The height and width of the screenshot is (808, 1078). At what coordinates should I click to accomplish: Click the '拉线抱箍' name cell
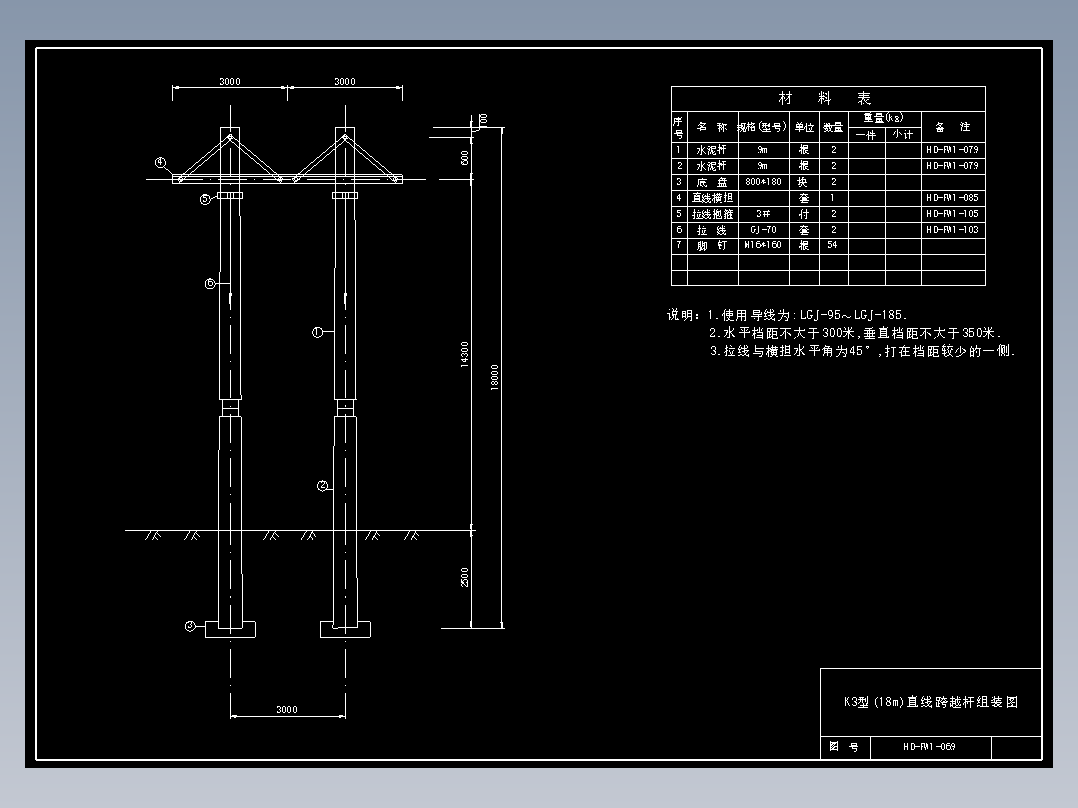(712, 214)
